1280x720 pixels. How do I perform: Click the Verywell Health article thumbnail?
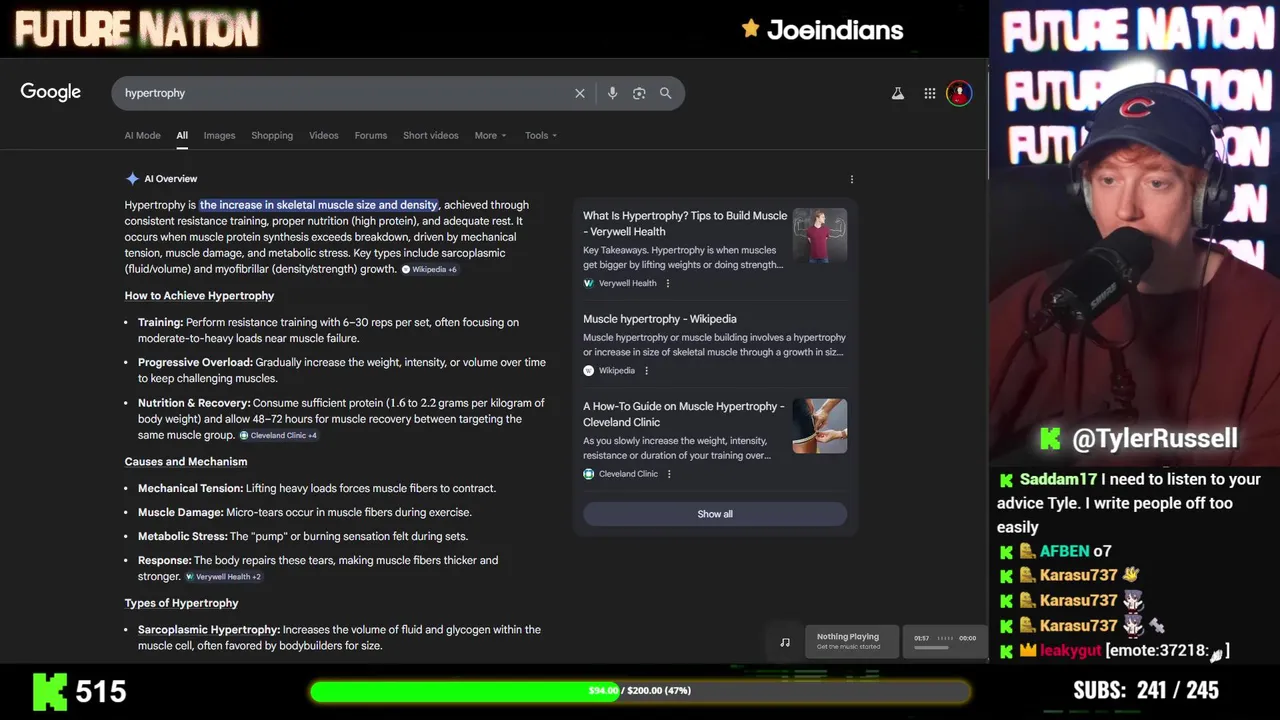coord(820,235)
